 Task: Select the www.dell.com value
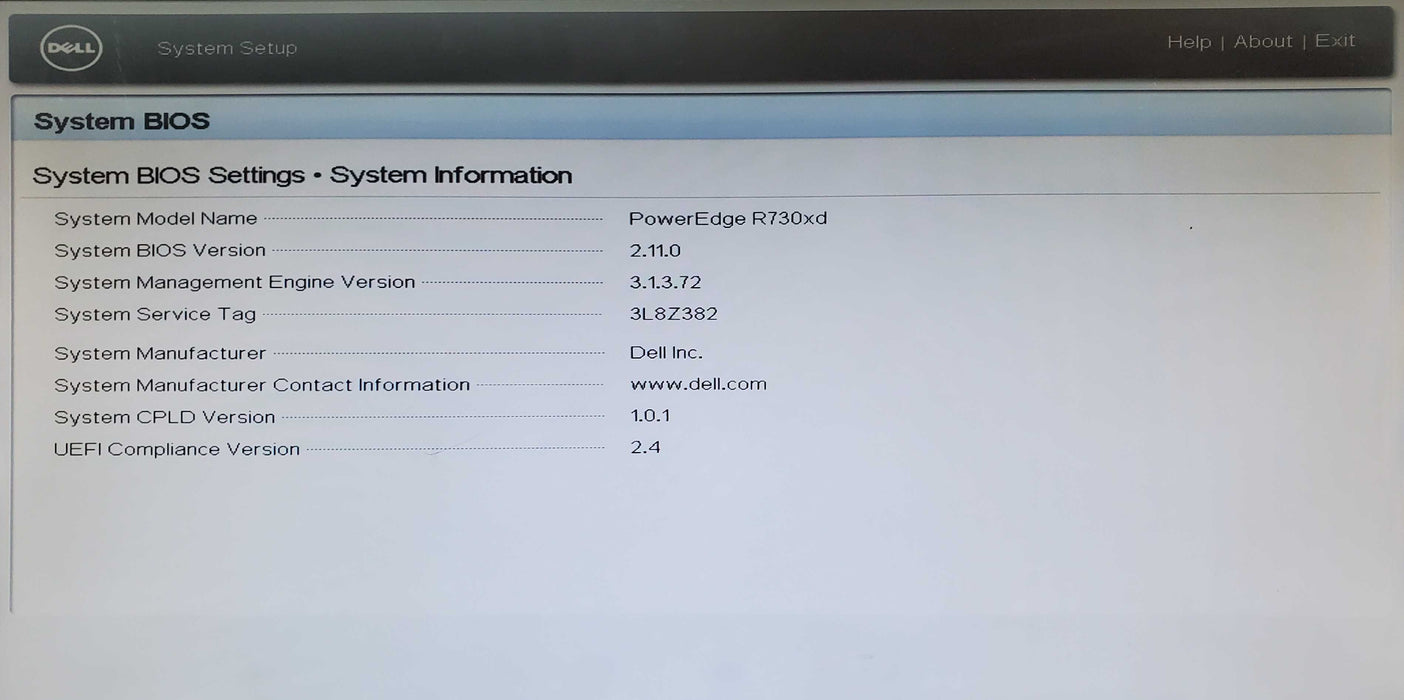pyautogui.click(x=698, y=384)
